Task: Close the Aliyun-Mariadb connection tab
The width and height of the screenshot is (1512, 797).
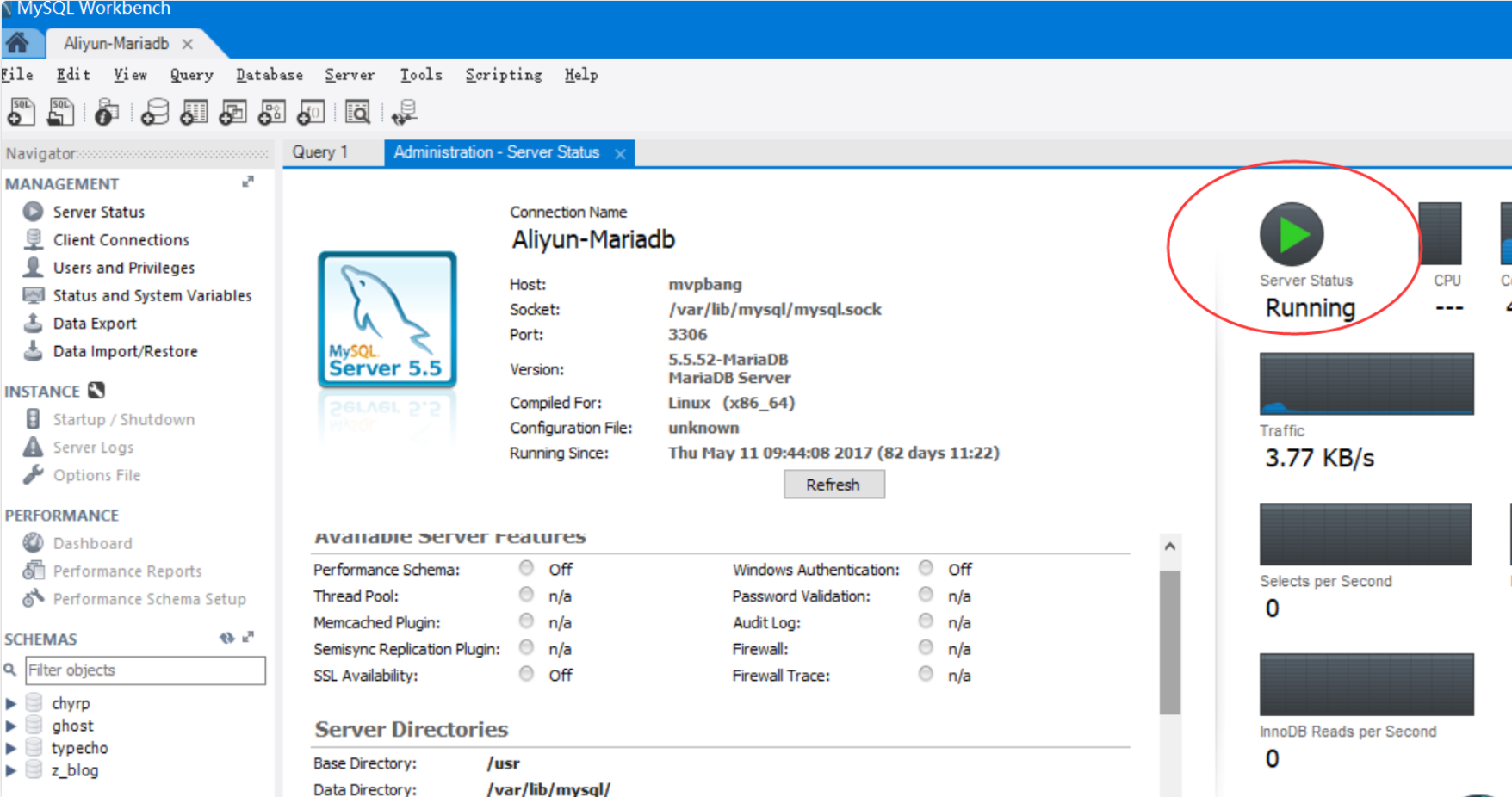Action: point(187,44)
